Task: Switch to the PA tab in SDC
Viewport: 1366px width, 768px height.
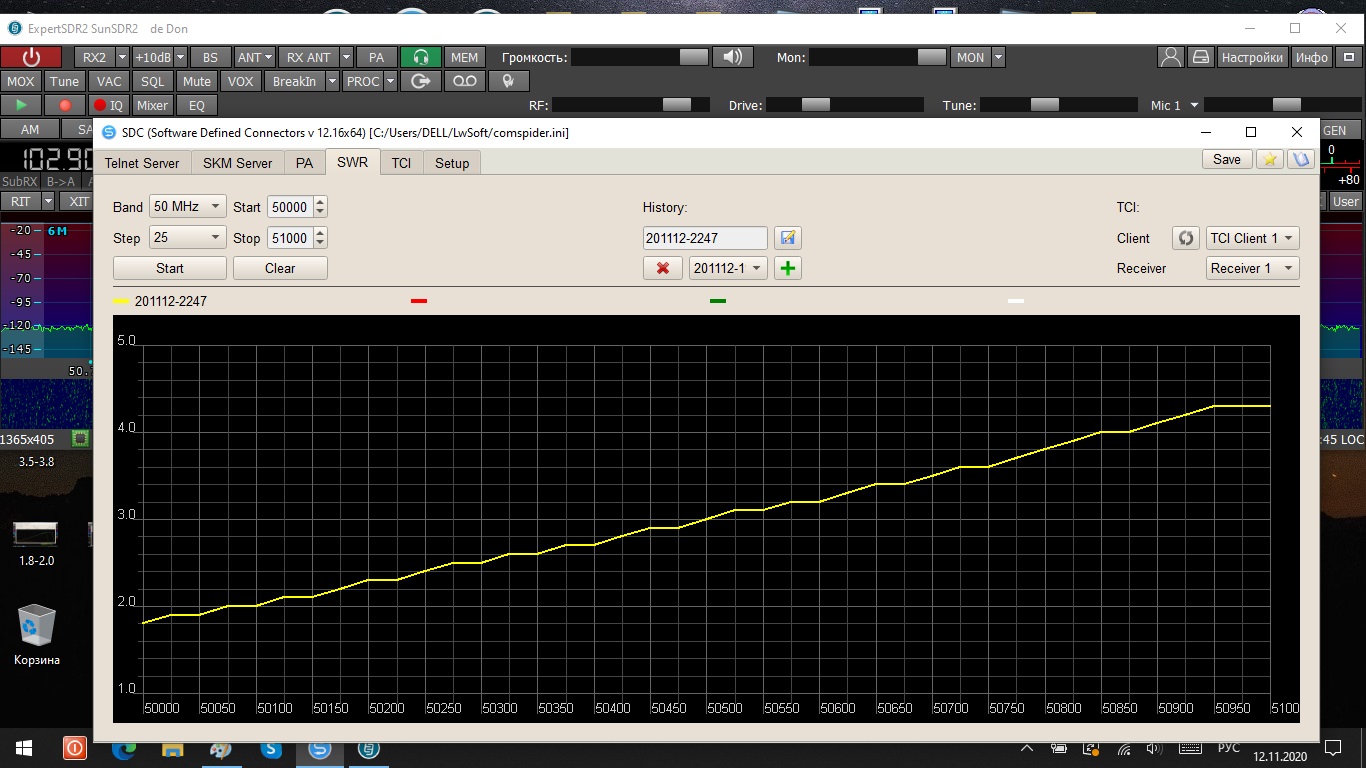Action: point(304,163)
